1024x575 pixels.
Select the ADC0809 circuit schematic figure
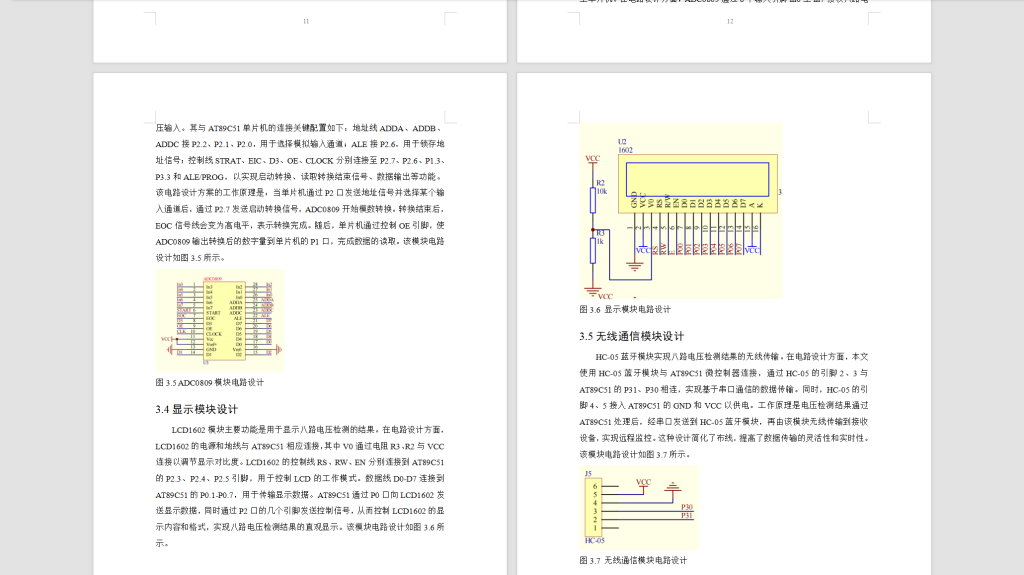220,320
